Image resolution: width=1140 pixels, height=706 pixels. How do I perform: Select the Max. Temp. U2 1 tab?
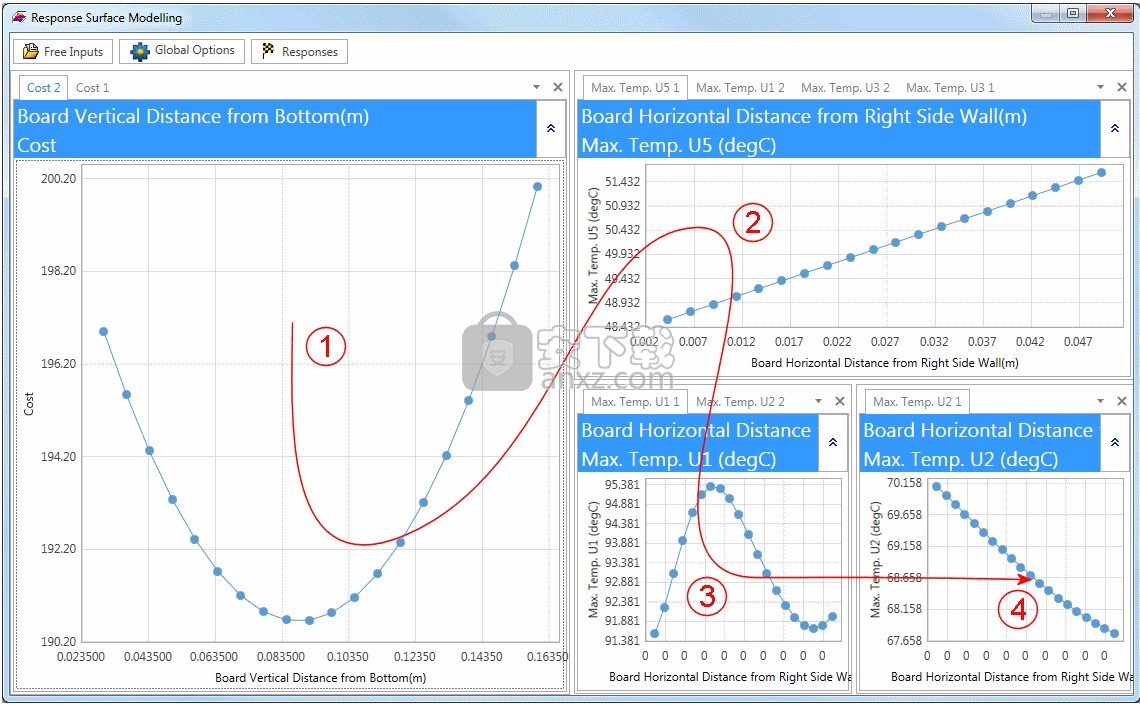[x=917, y=401]
